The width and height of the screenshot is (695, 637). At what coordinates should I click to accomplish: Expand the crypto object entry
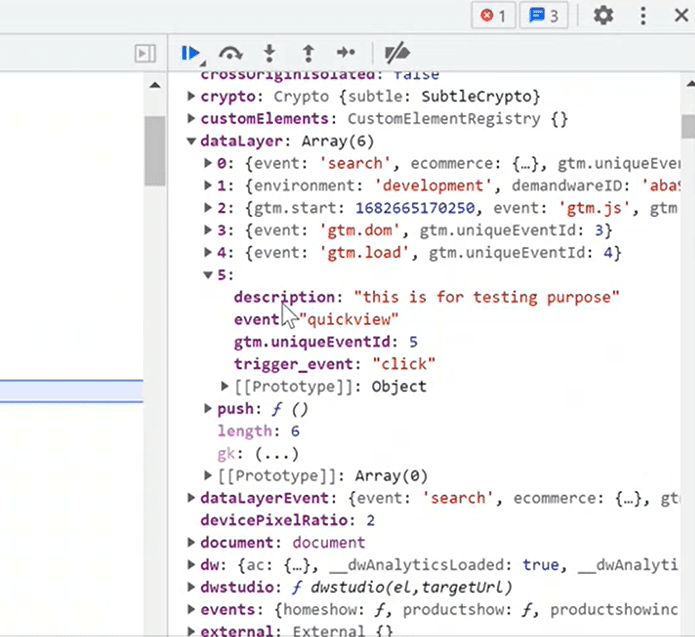click(x=192, y=96)
